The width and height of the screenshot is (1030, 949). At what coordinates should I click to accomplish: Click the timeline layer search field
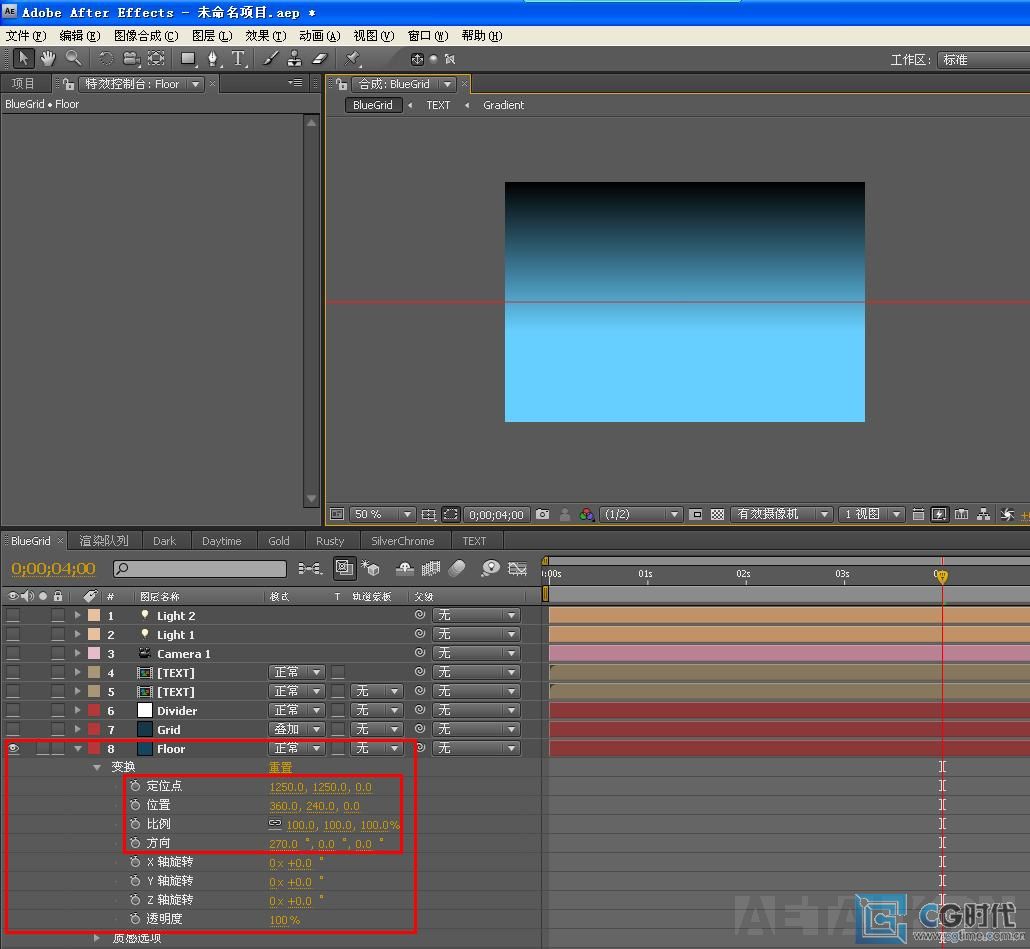pyautogui.click(x=200, y=569)
